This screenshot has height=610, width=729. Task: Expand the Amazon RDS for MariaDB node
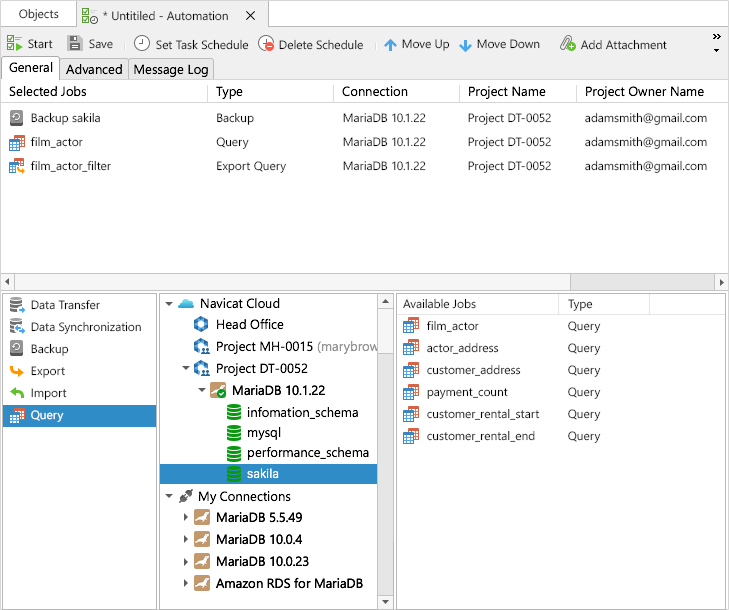pyautogui.click(x=186, y=583)
